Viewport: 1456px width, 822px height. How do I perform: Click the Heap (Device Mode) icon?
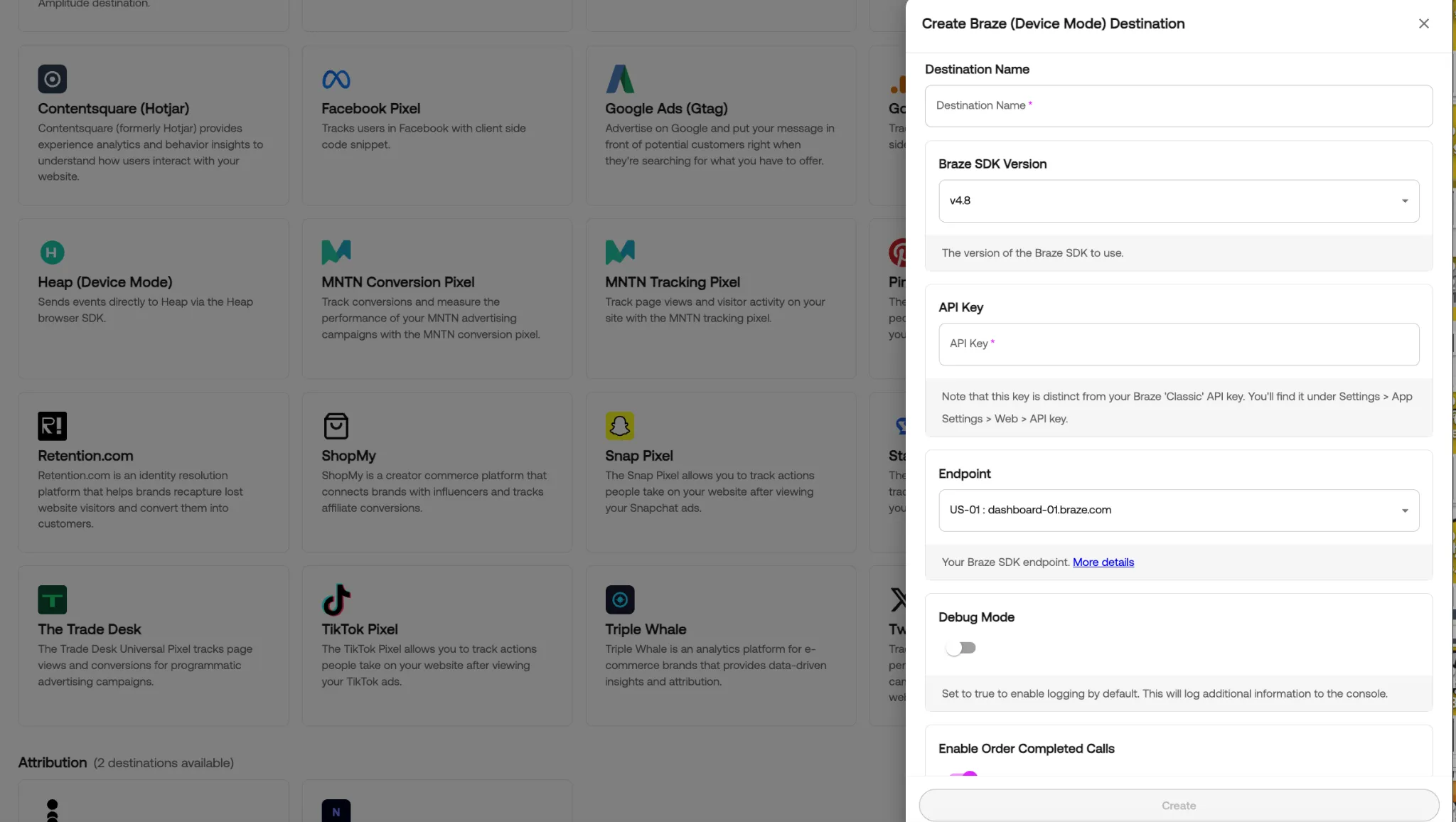coord(52,252)
